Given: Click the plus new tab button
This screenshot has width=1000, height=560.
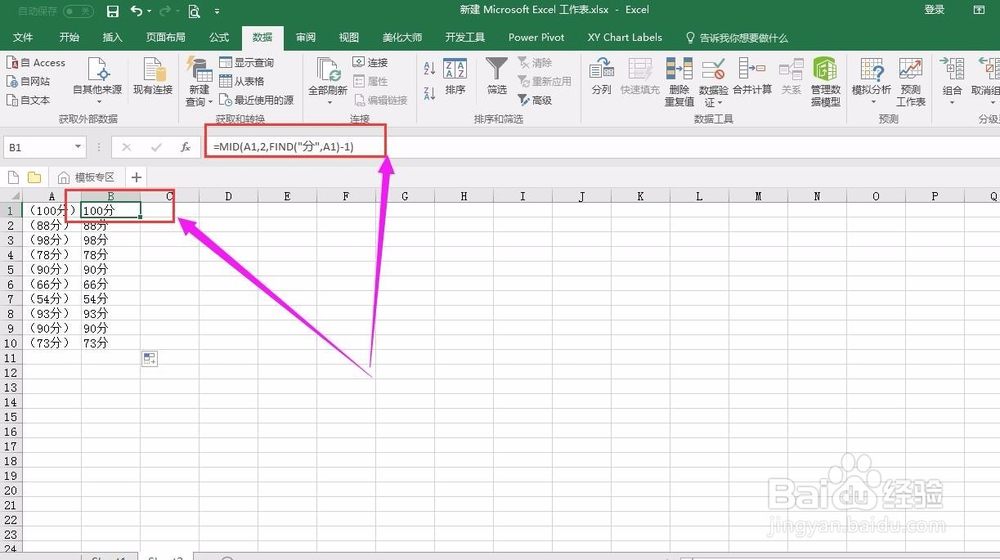Looking at the screenshot, I should 136,177.
